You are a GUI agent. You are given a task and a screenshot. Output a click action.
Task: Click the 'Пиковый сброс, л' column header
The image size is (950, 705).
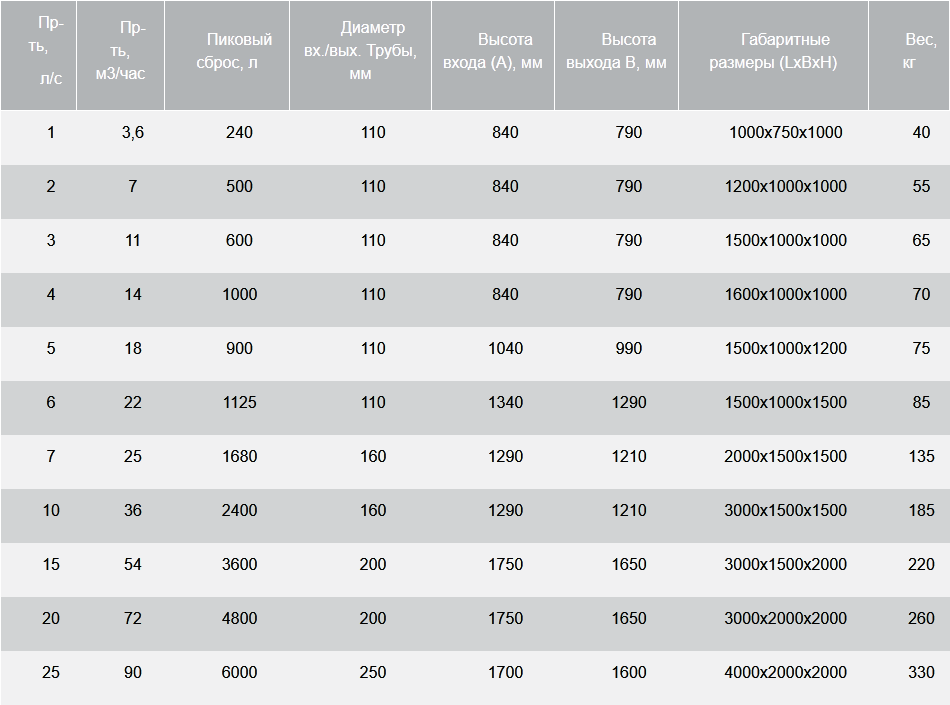(239, 51)
